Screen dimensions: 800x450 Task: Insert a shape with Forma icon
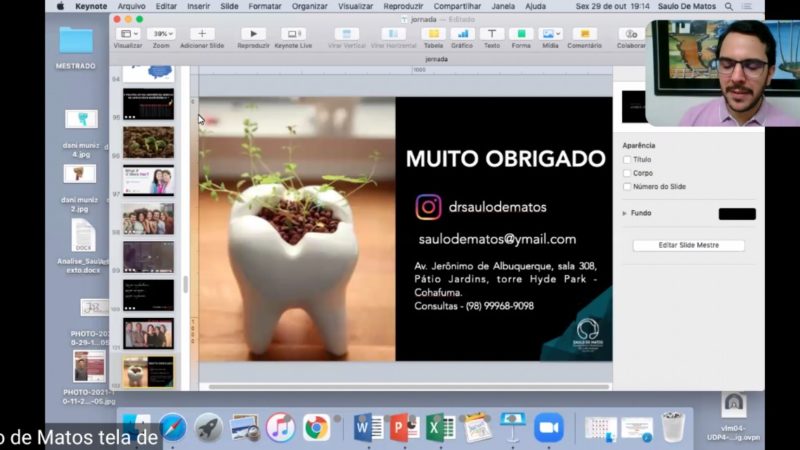(x=521, y=34)
